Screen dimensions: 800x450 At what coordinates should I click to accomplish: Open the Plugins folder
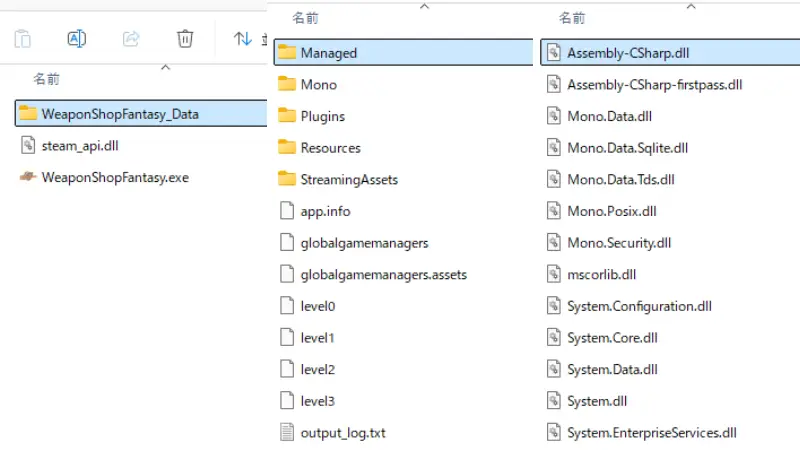pyautogui.click(x=322, y=116)
